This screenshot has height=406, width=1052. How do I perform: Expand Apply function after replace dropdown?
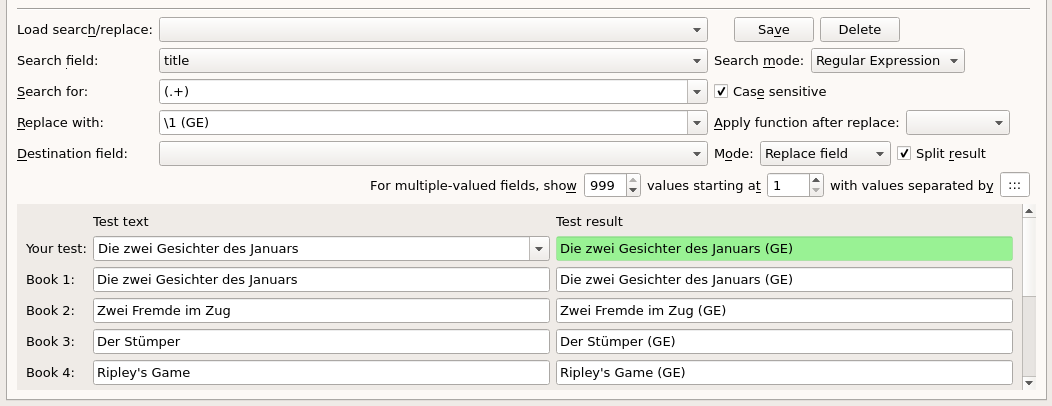click(998, 123)
